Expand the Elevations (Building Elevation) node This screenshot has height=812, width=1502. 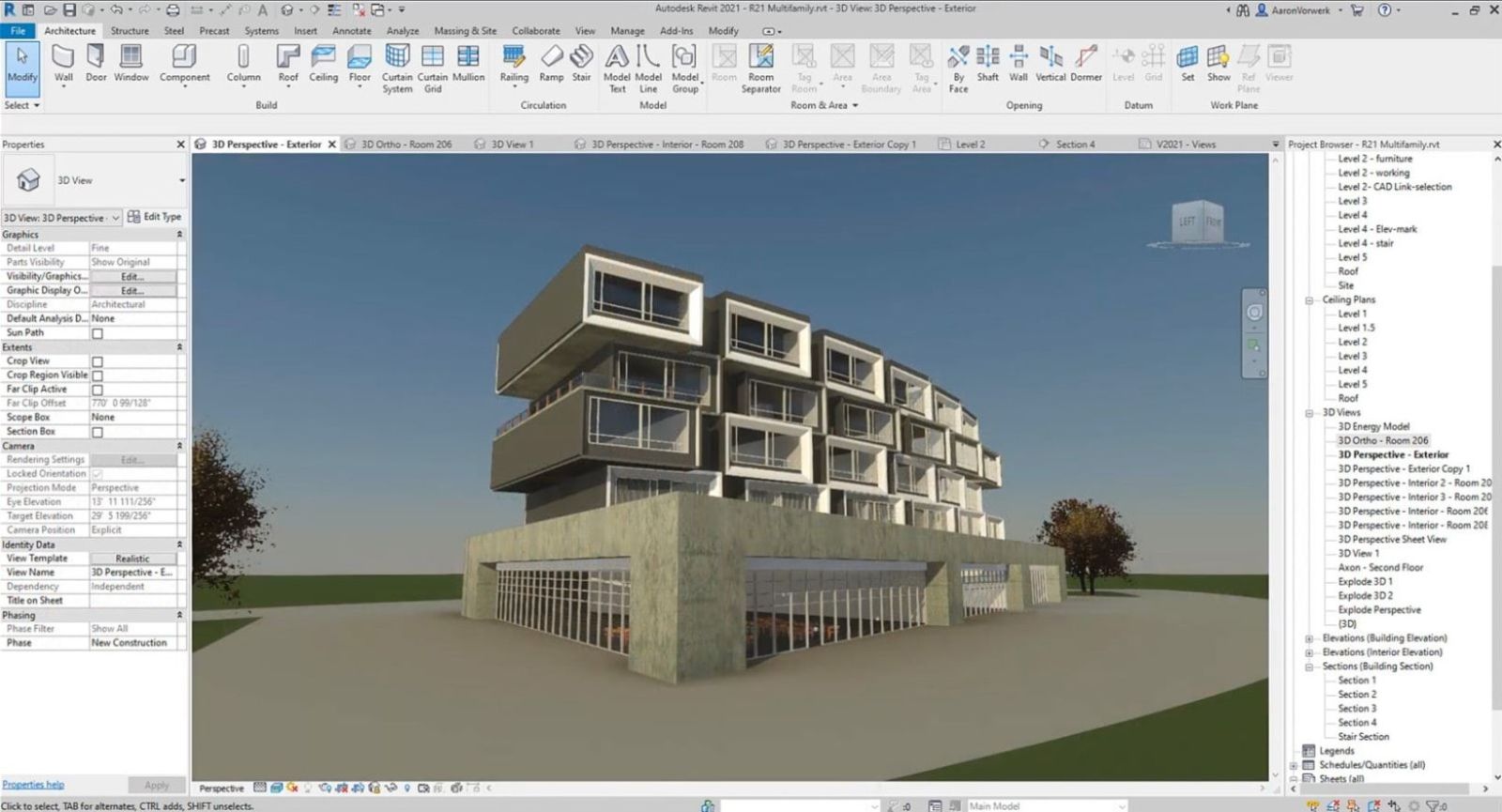1309,638
